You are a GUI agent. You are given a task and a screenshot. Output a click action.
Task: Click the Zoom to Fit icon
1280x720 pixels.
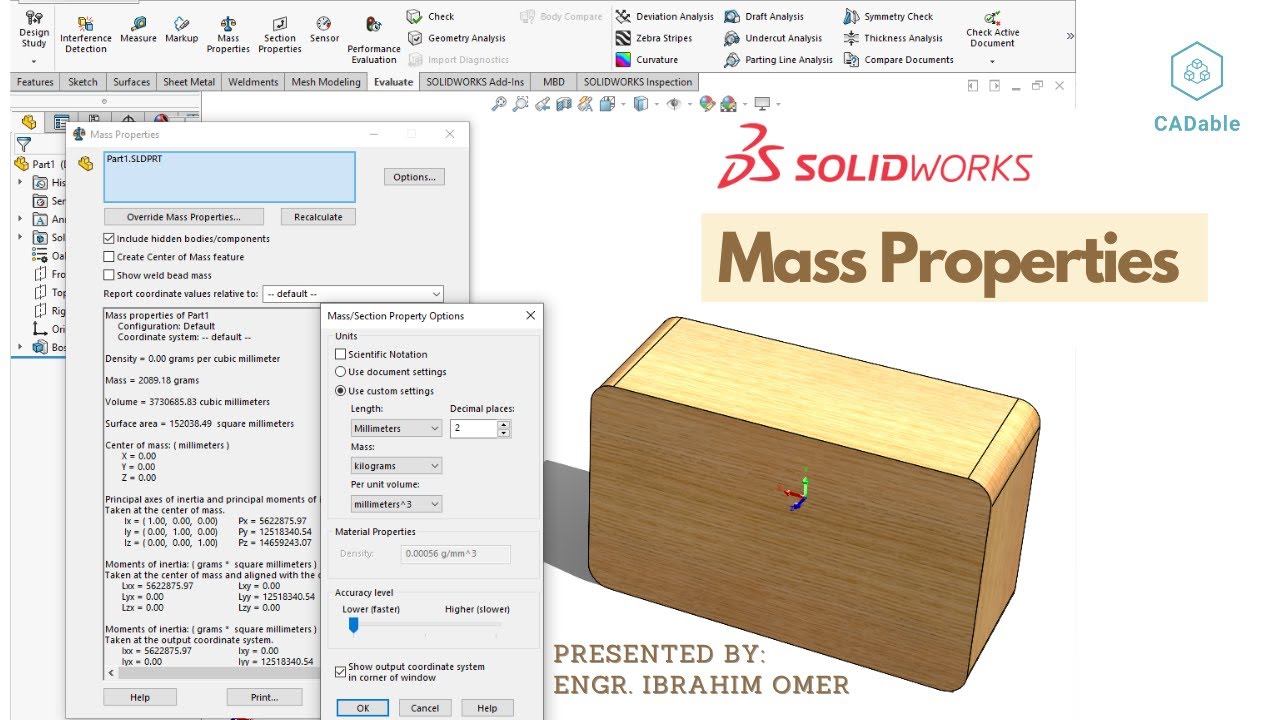pyautogui.click(x=499, y=103)
